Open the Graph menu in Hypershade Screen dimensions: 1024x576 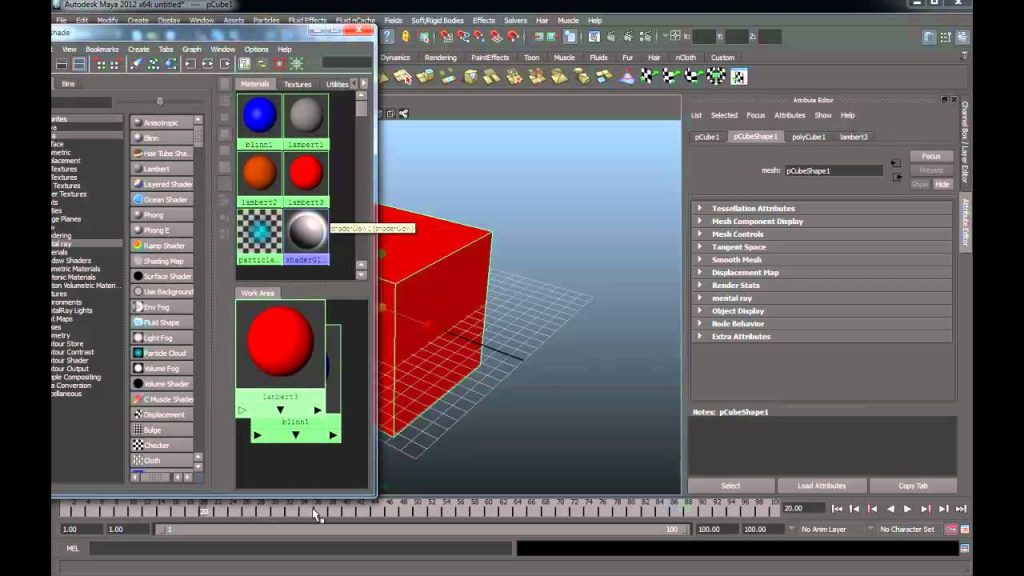[192, 49]
